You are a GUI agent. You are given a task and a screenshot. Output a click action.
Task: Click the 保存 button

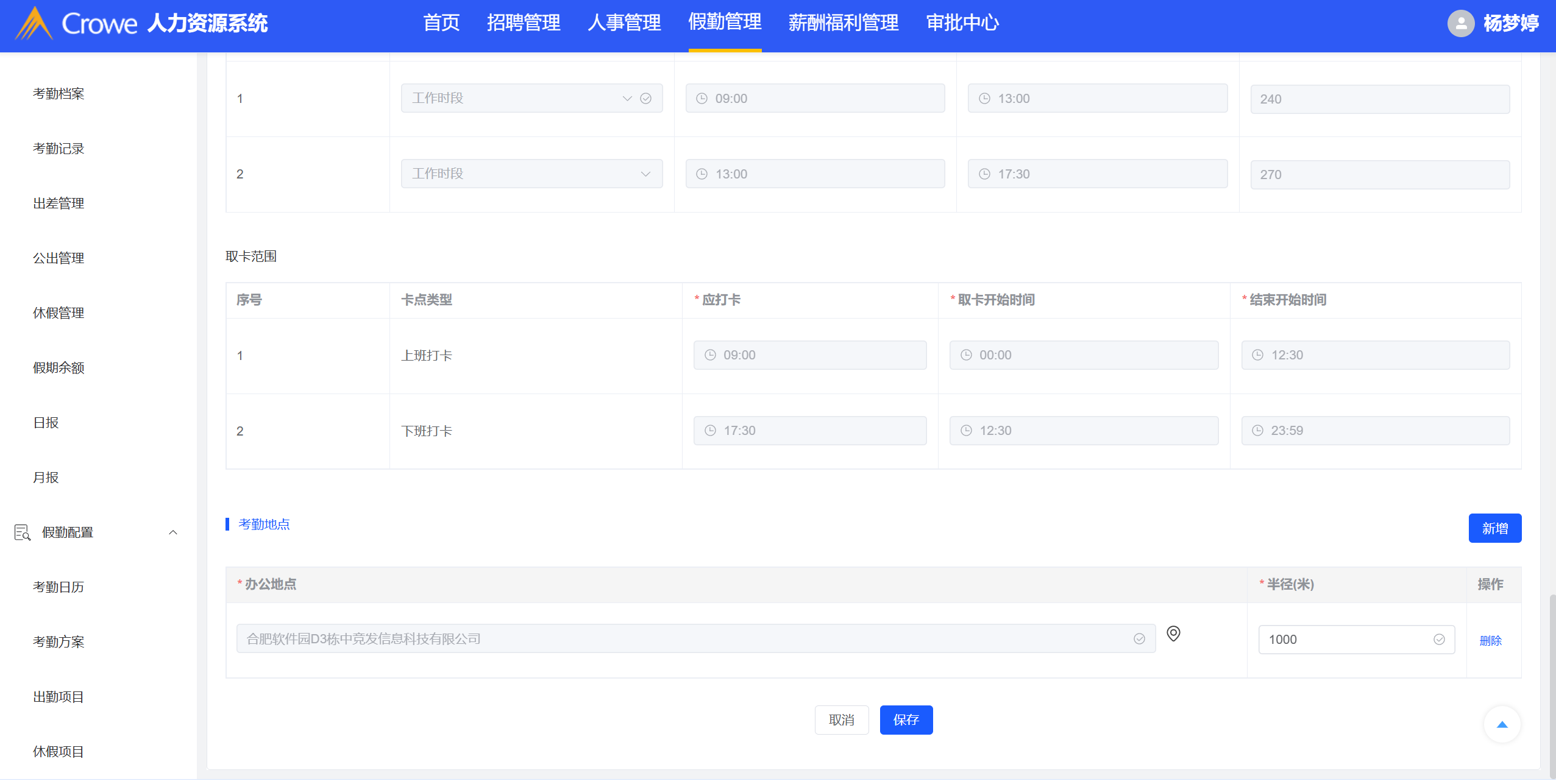906,720
